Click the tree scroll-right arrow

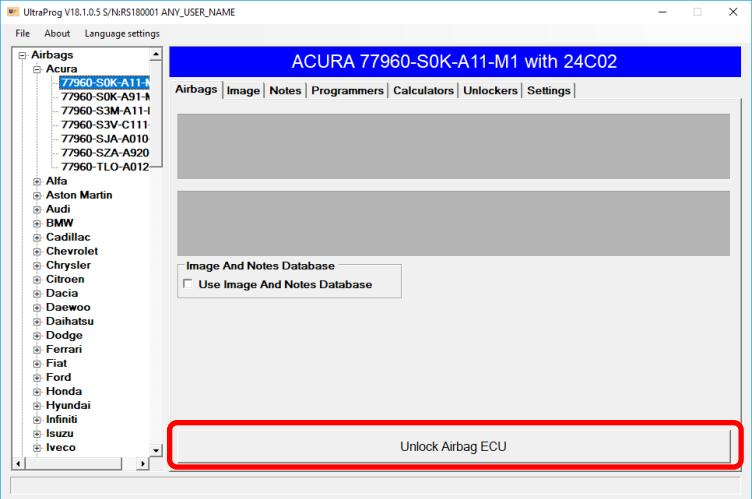click(142, 463)
